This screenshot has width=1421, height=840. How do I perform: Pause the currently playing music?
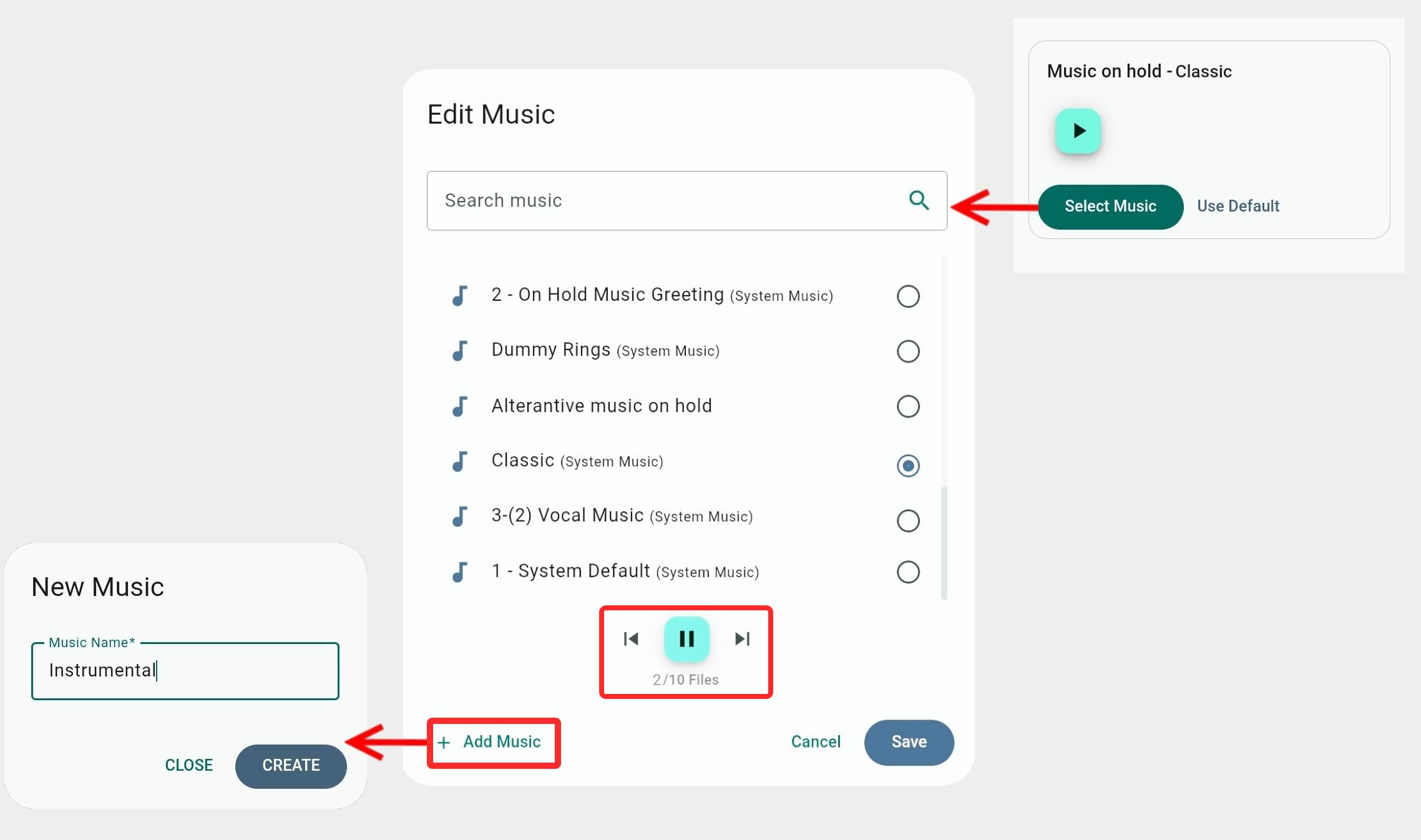[686, 638]
